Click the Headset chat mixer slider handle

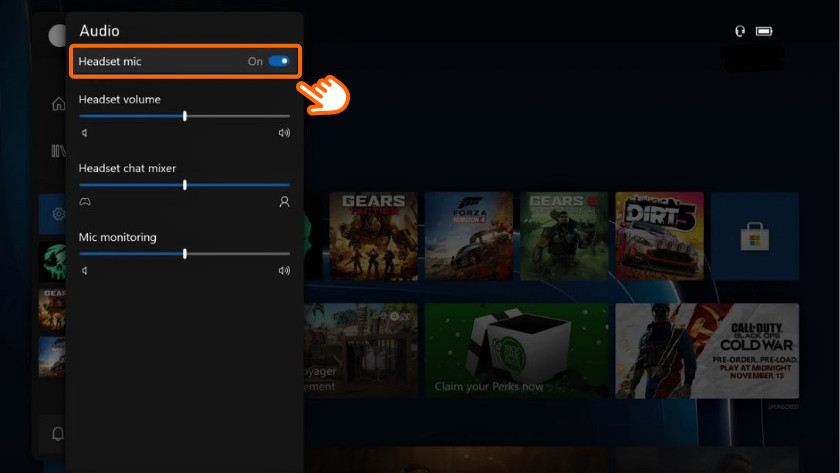click(x=185, y=185)
